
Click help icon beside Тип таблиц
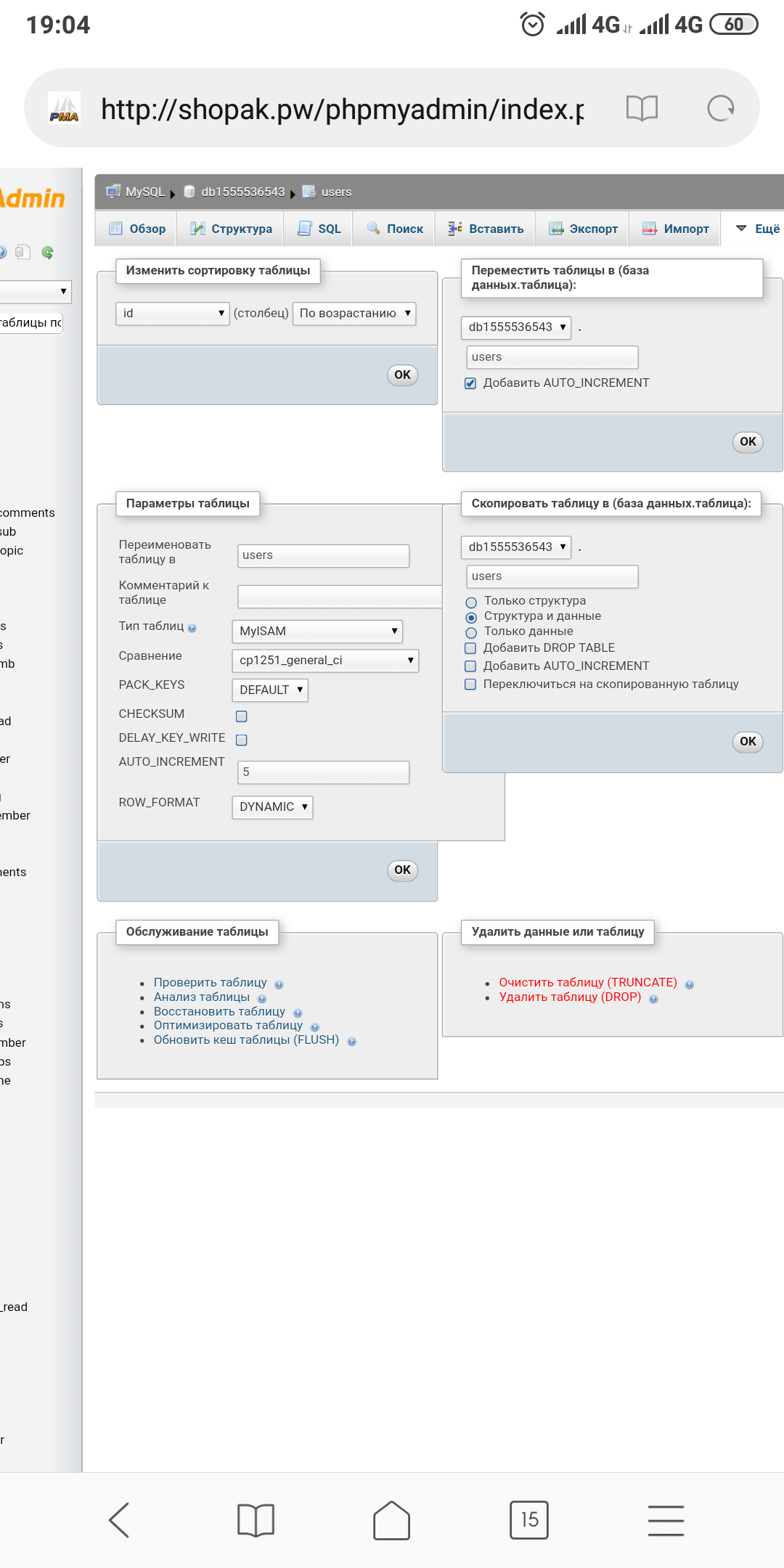[192, 628]
